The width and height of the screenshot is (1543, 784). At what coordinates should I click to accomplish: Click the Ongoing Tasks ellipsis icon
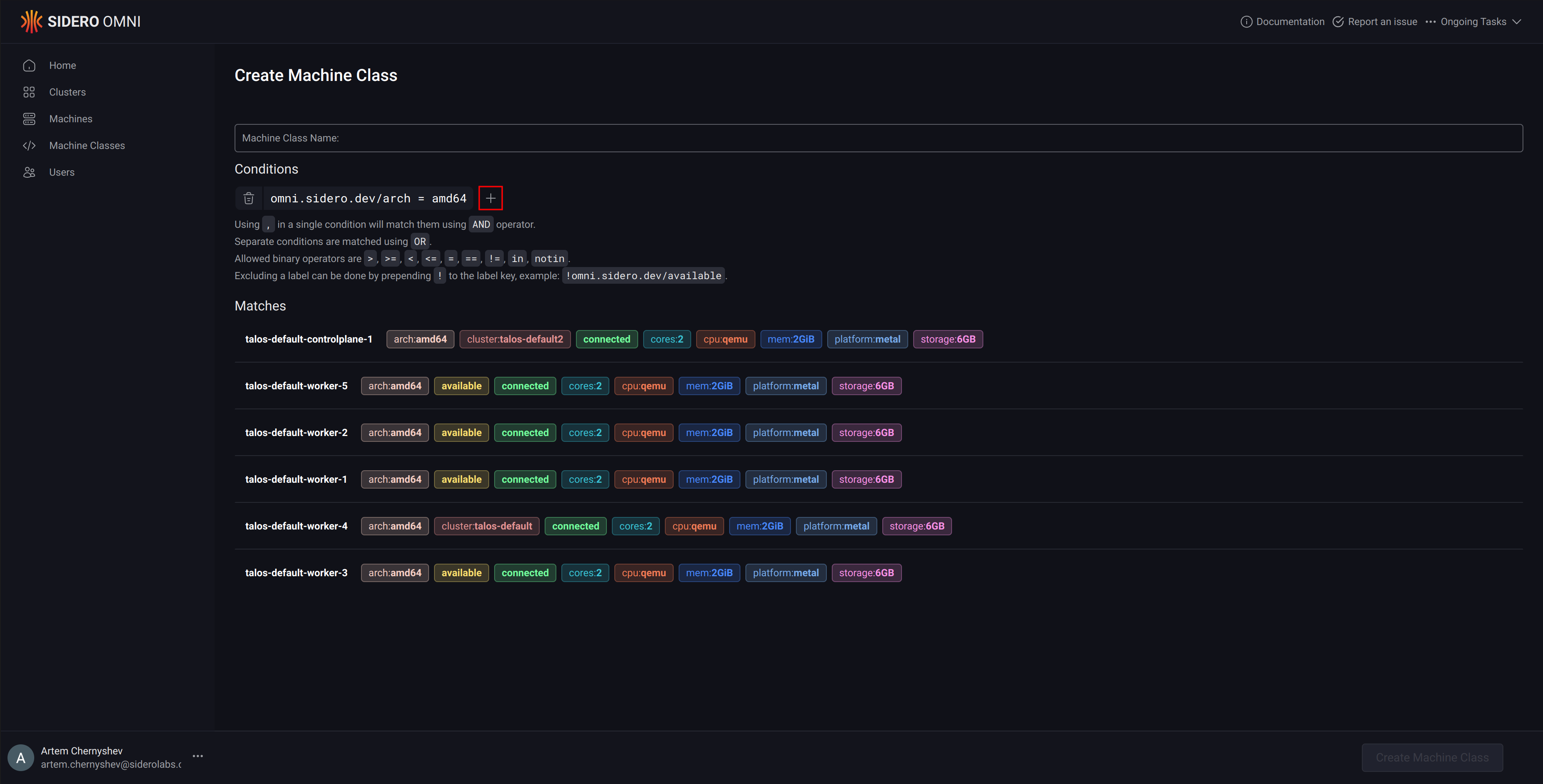[1430, 22]
